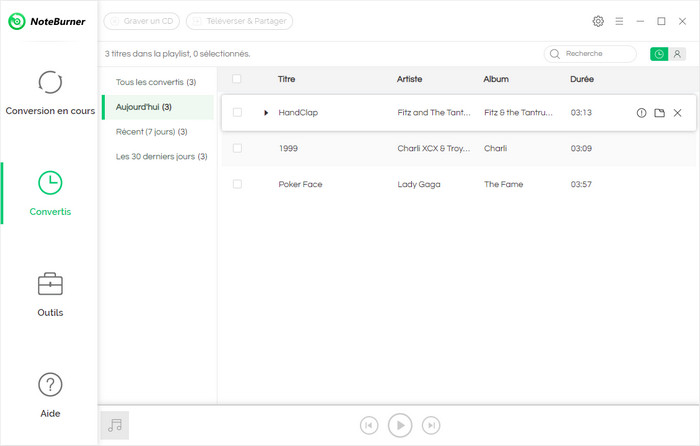
Task: Check the HandClap row checkbox
Action: (237, 113)
